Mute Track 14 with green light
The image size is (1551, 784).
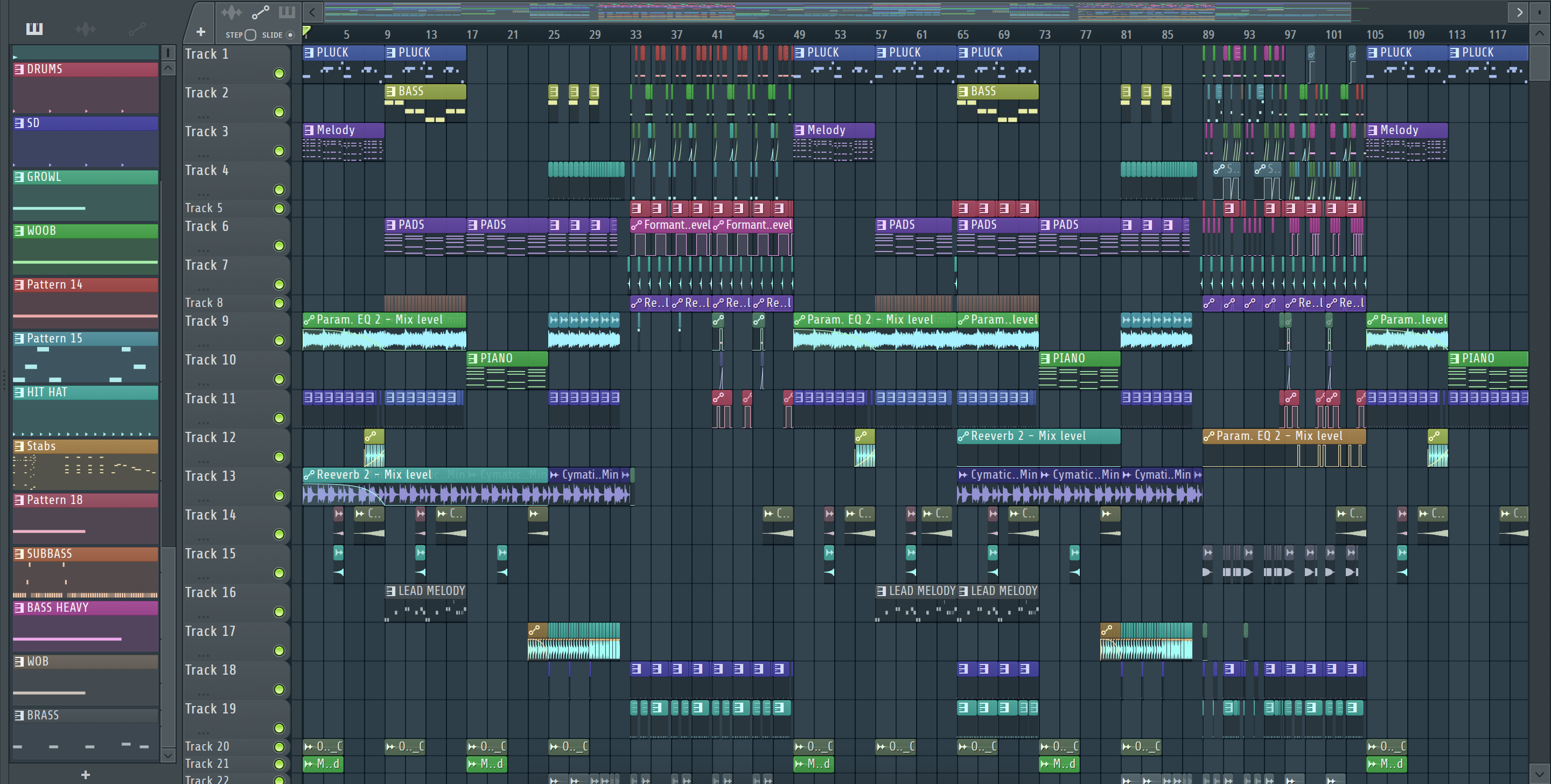(x=279, y=535)
